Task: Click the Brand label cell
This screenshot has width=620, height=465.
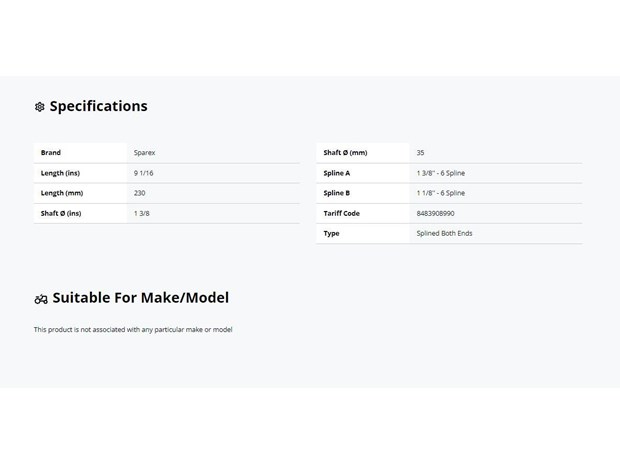Action: (80, 153)
